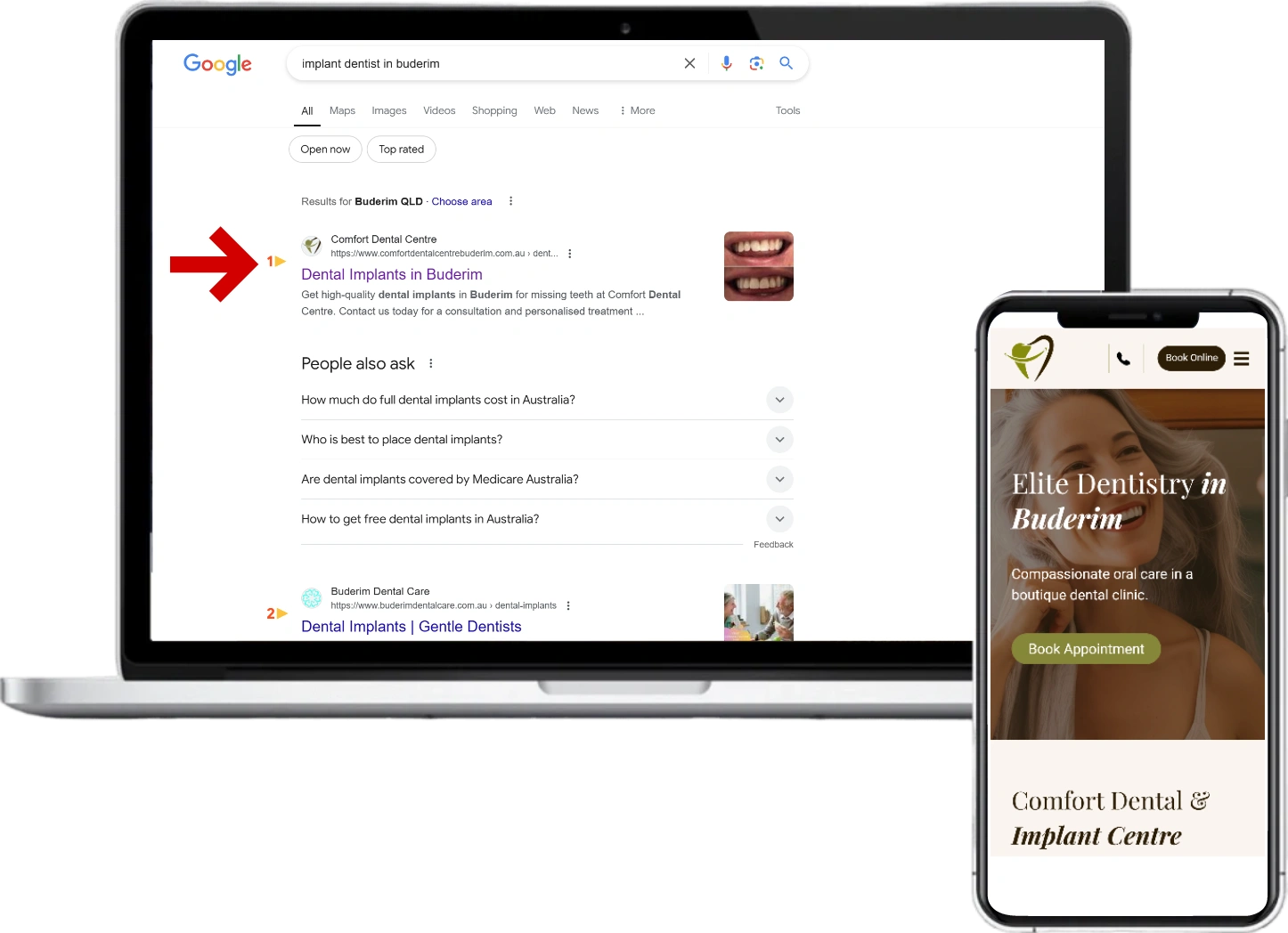Tap the phone call icon on mobile site
Viewport: 1288px width, 933px height.
pos(1123,359)
